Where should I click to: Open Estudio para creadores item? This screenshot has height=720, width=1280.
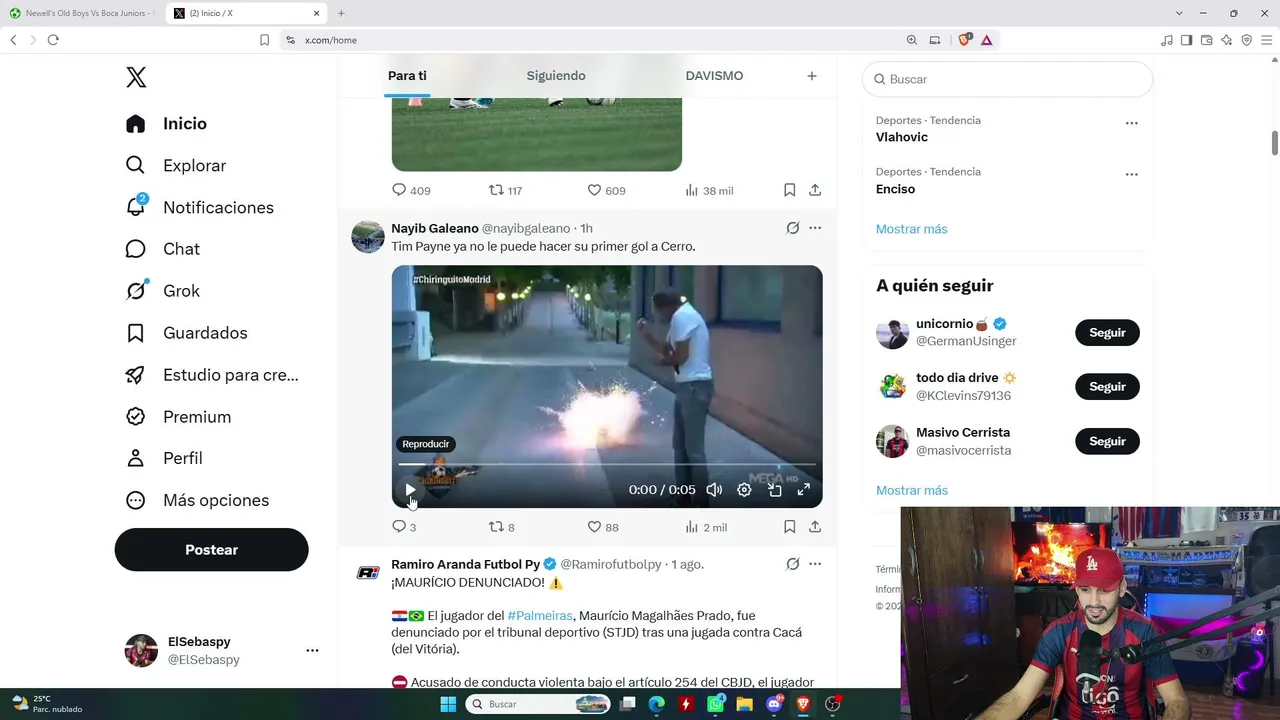[x=212, y=375]
